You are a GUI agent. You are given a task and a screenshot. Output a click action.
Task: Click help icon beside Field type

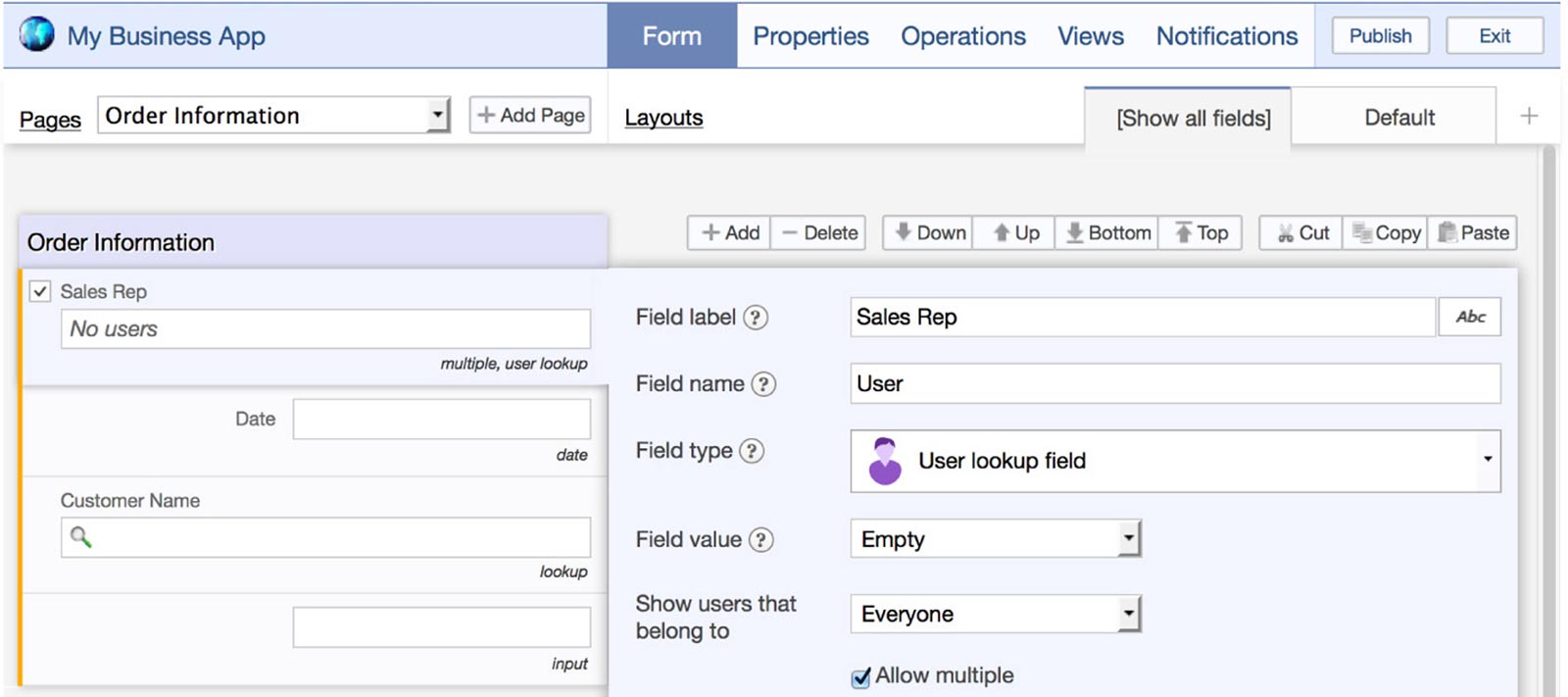(751, 451)
